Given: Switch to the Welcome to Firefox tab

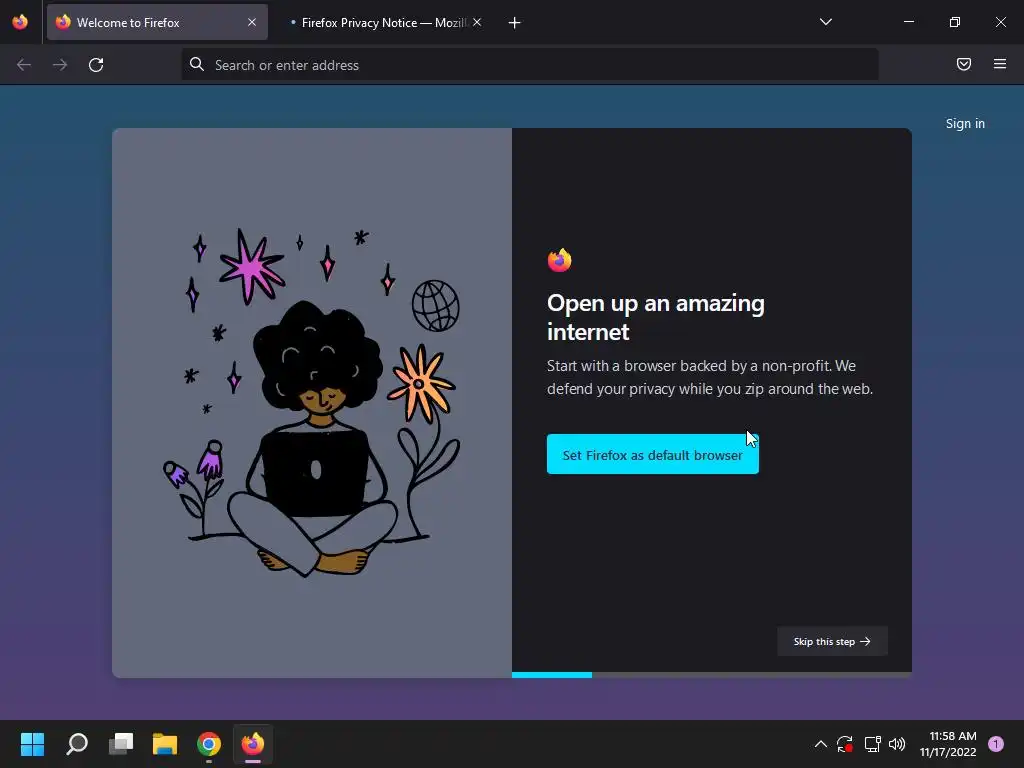Looking at the screenshot, I should (157, 22).
